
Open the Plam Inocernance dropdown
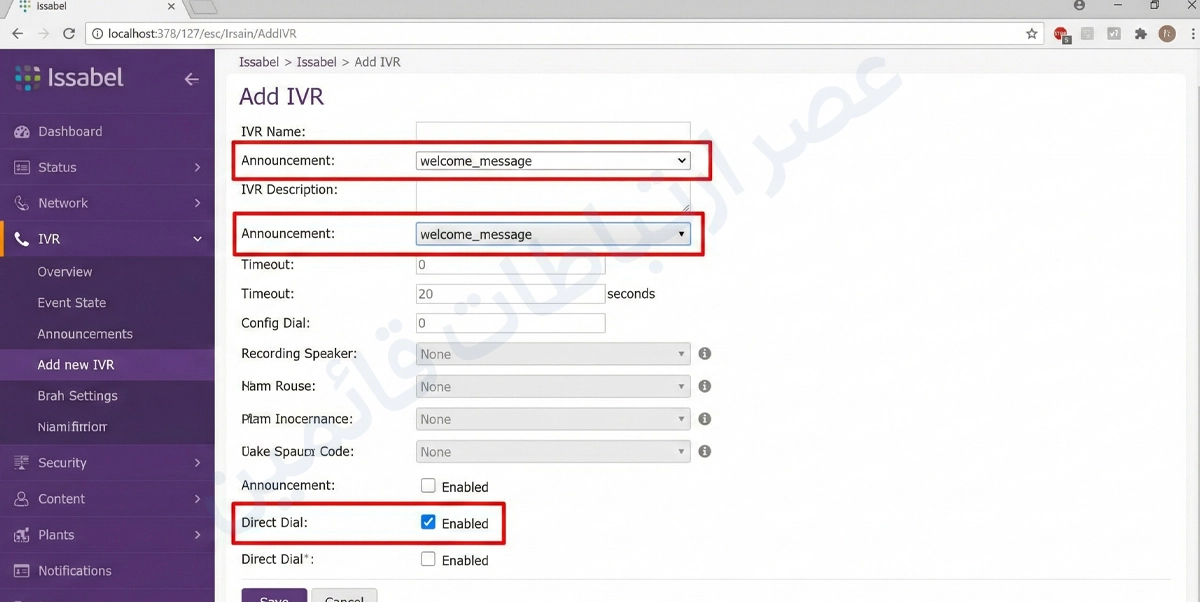click(x=553, y=419)
